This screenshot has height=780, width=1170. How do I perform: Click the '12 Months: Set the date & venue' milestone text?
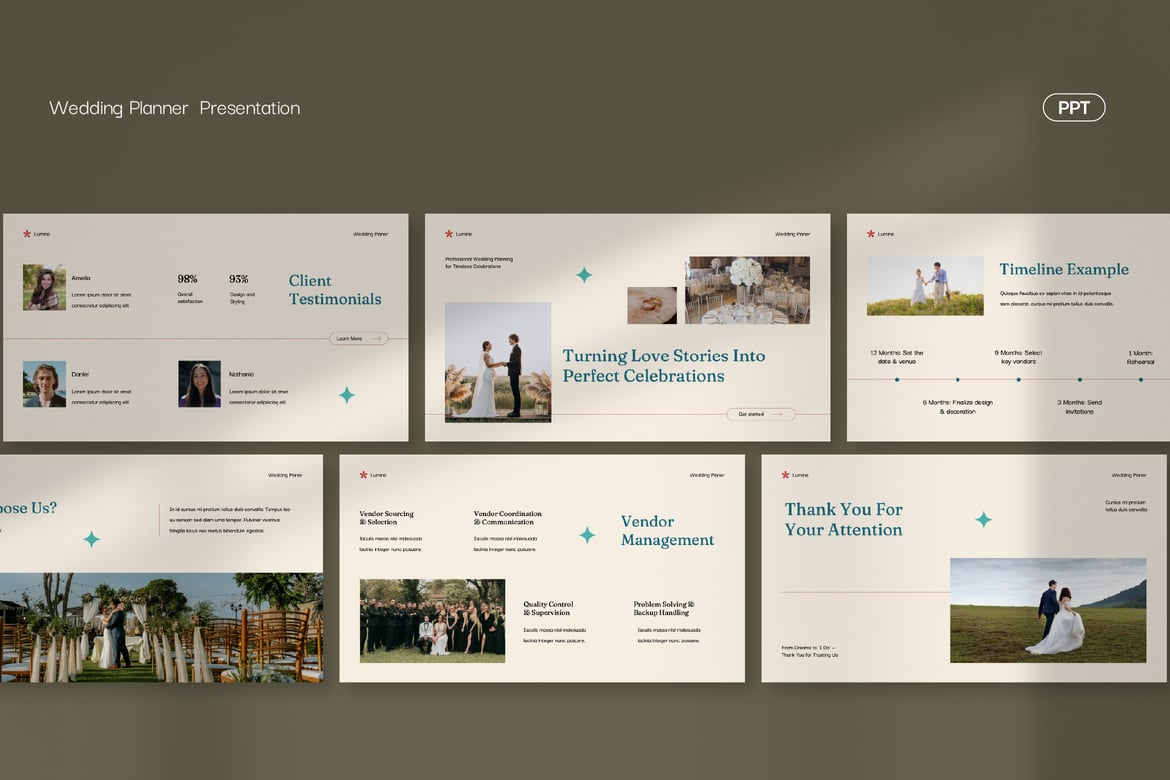[x=896, y=357]
